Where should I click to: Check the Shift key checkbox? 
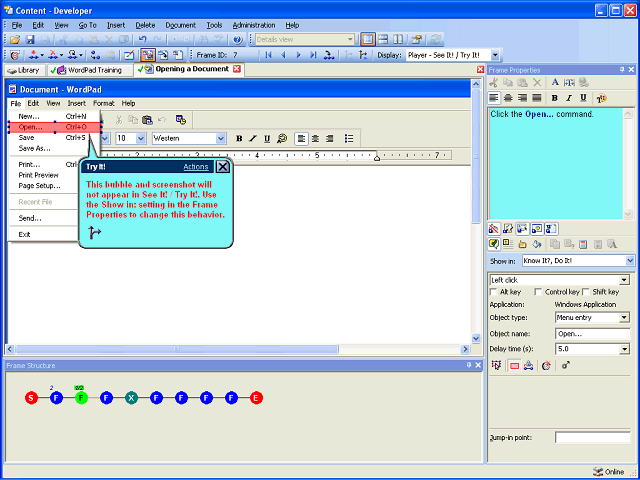(x=586, y=292)
